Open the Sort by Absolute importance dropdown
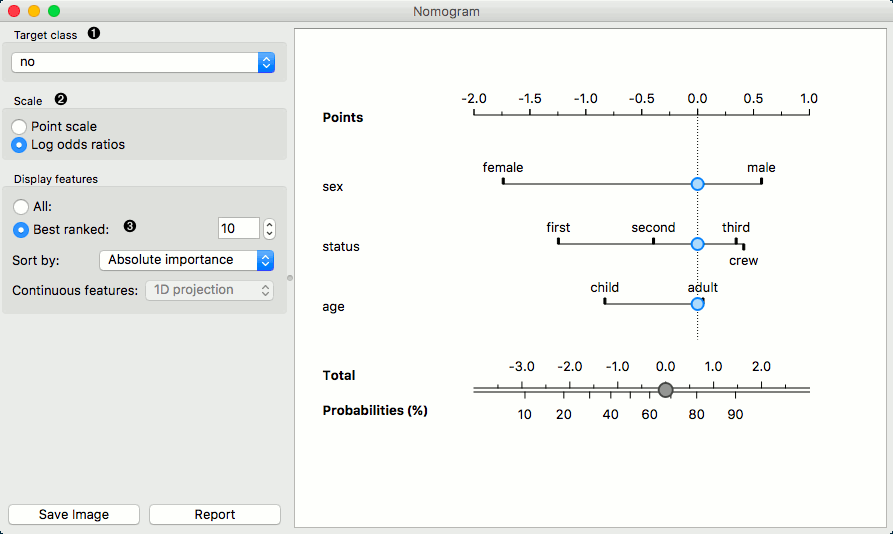The image size is (893, 534). pos(187,260)
